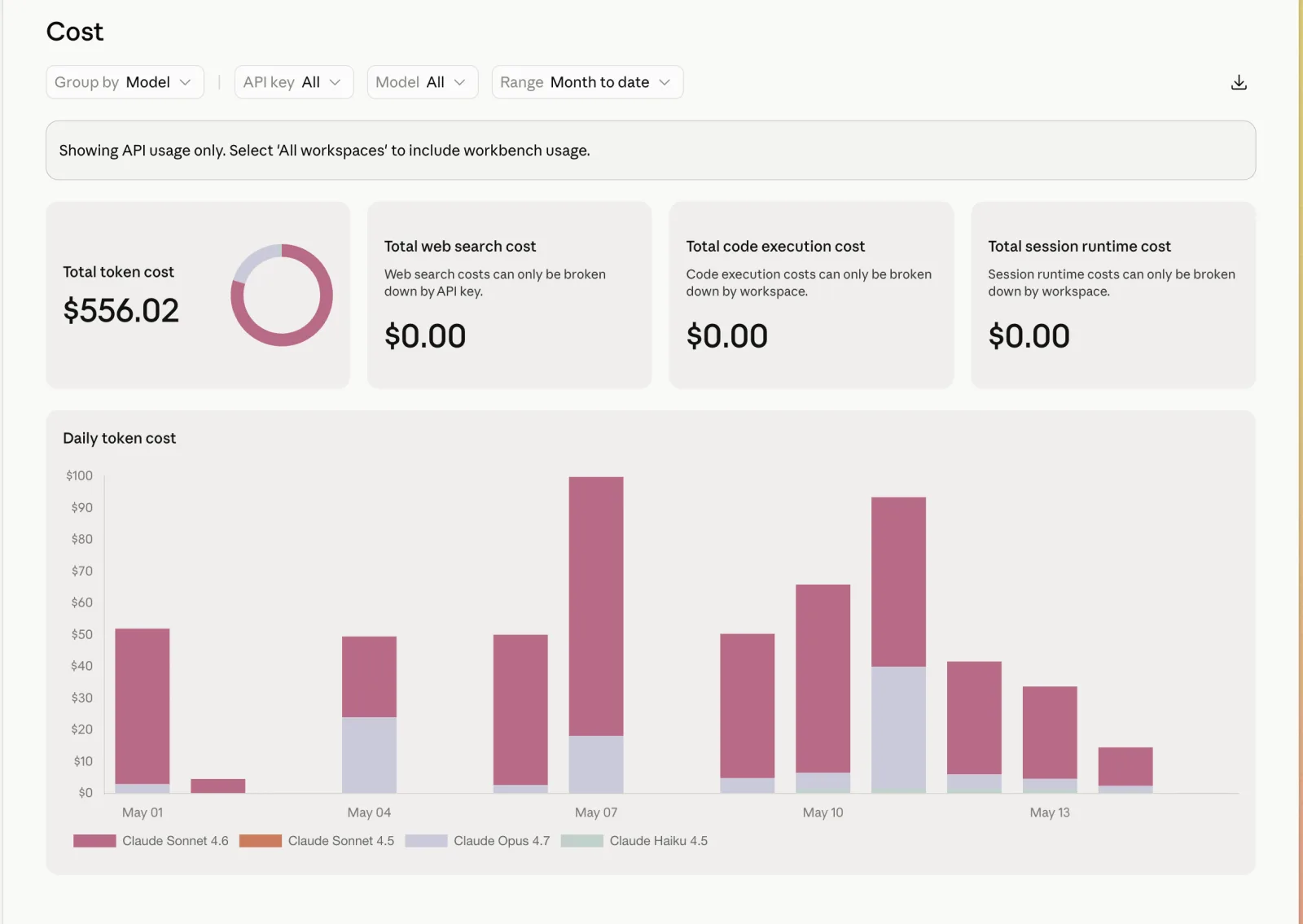Click the Total code execution cost card
The image size is (1303, 924).
(x=811, y=295)
